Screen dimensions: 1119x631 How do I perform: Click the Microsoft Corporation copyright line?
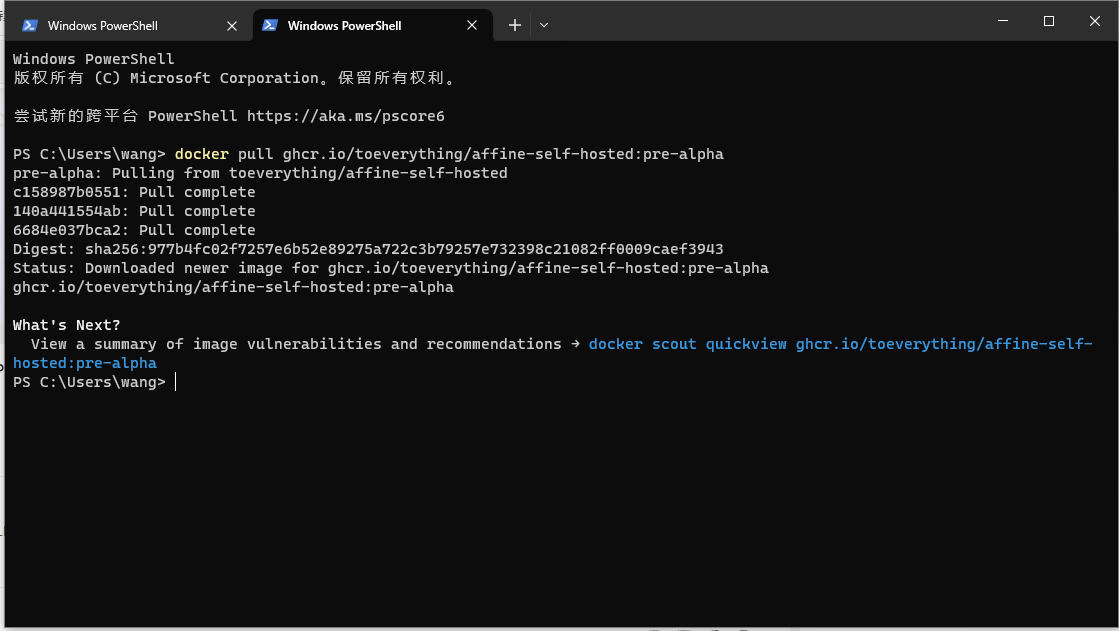(235, 78)
